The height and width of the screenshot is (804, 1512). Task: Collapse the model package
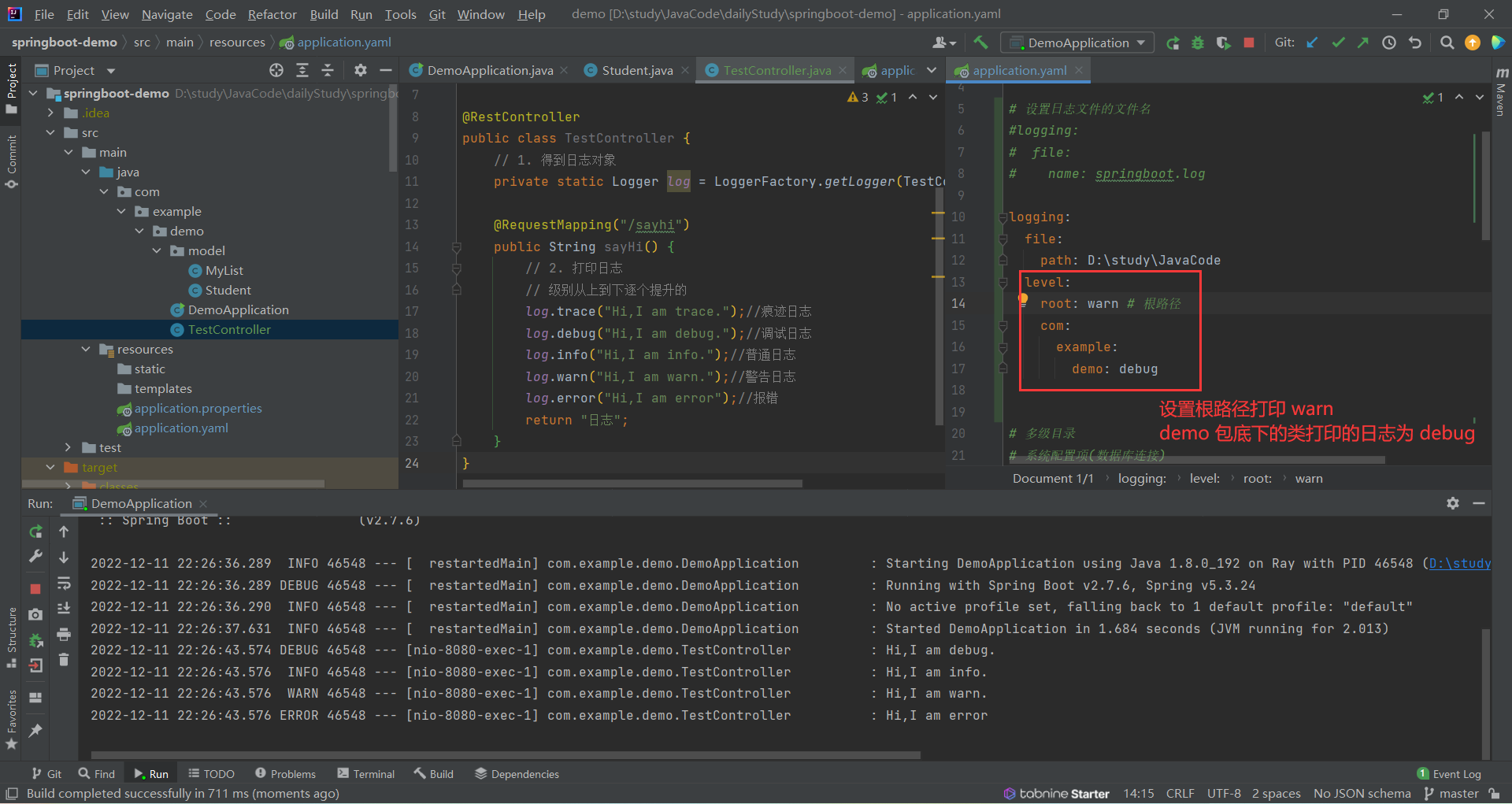pyautogui.click(x=157, y=250)
